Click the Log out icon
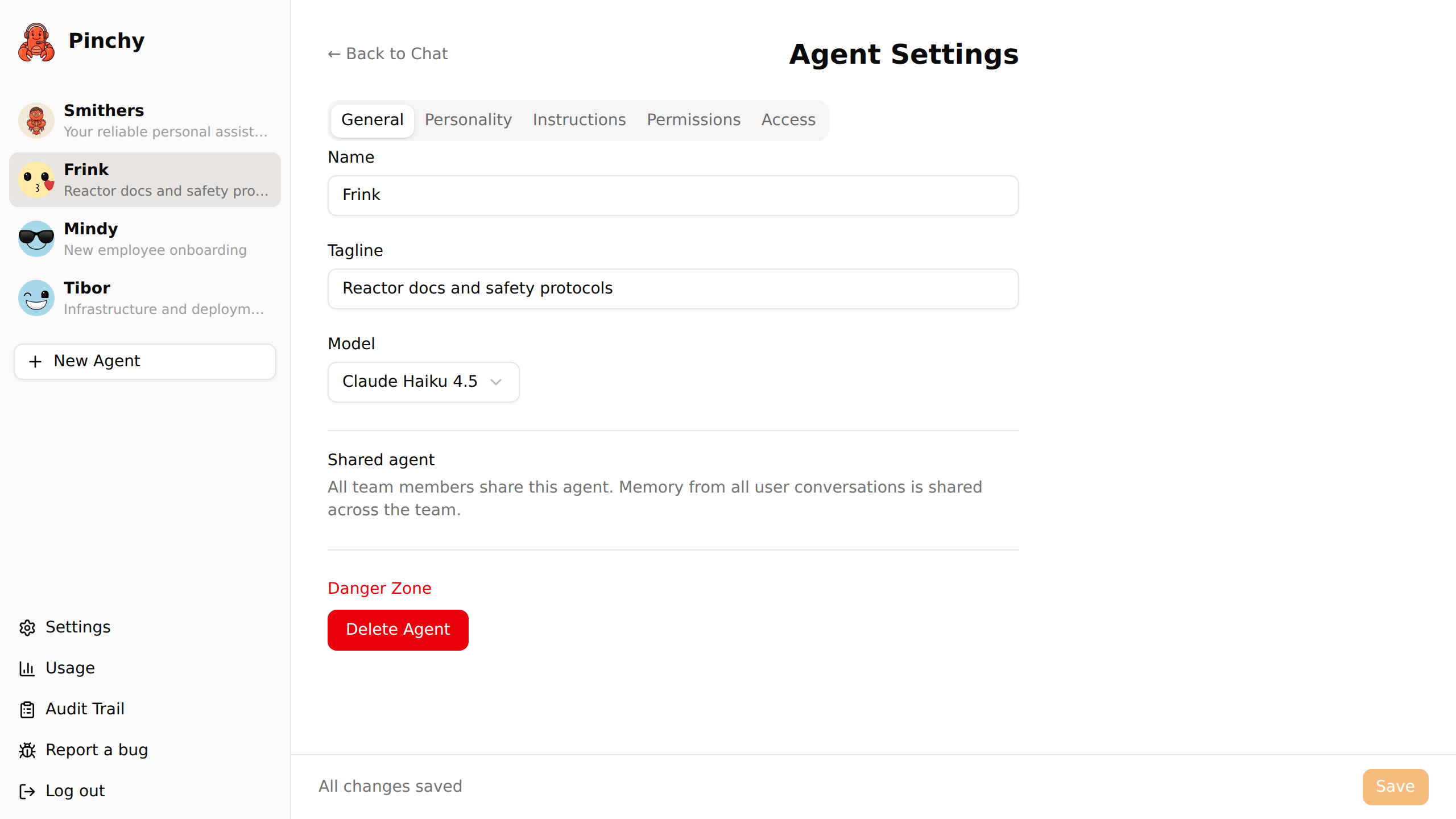The height and width of the screenshot is (819, 1456). pos(28,791)
